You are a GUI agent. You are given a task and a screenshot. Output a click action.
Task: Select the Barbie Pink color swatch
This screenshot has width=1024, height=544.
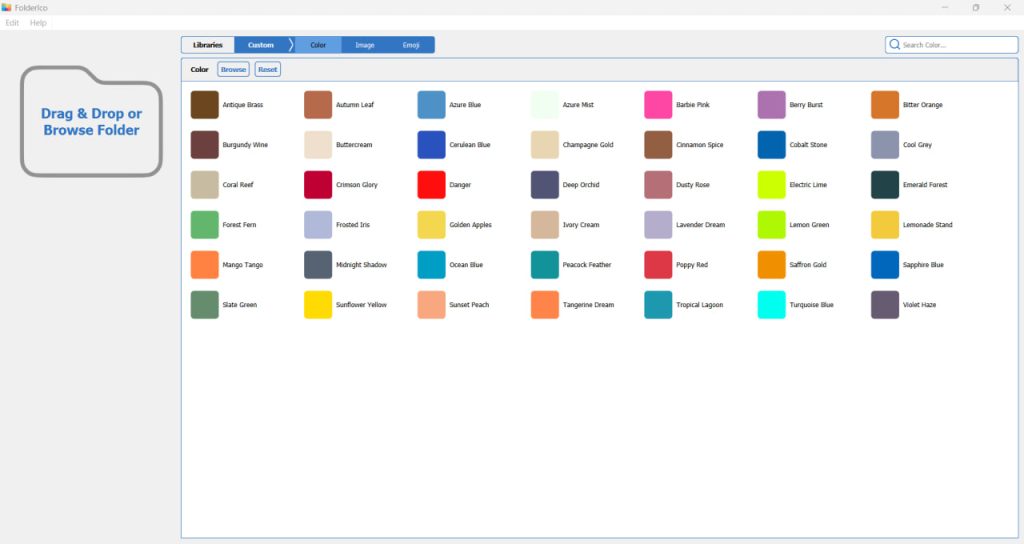point(658,105)
